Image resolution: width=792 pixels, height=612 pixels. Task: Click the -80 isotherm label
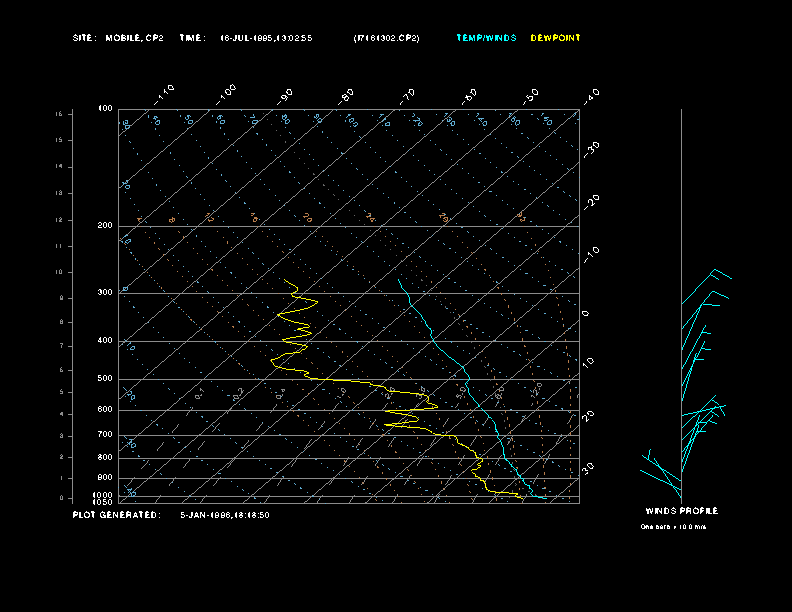346,96
